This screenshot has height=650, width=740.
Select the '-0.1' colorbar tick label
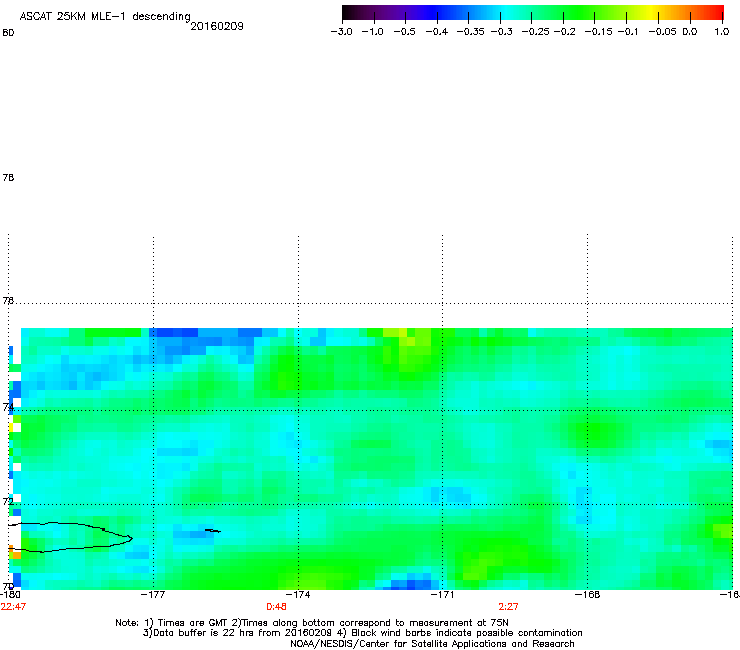(x=628, y=32)
